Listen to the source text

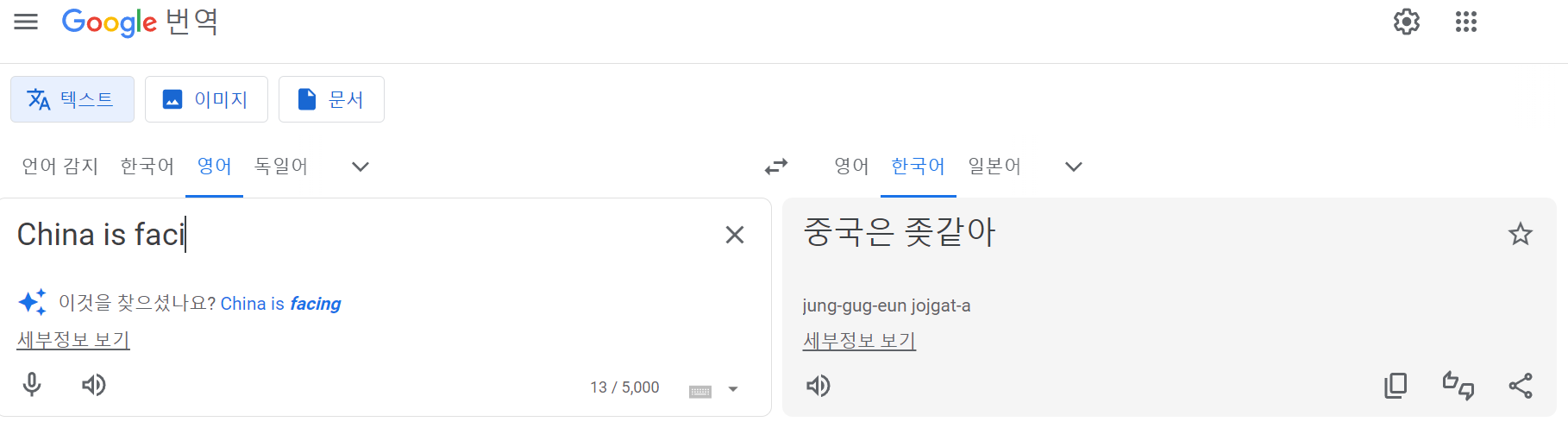coord(93,385)
